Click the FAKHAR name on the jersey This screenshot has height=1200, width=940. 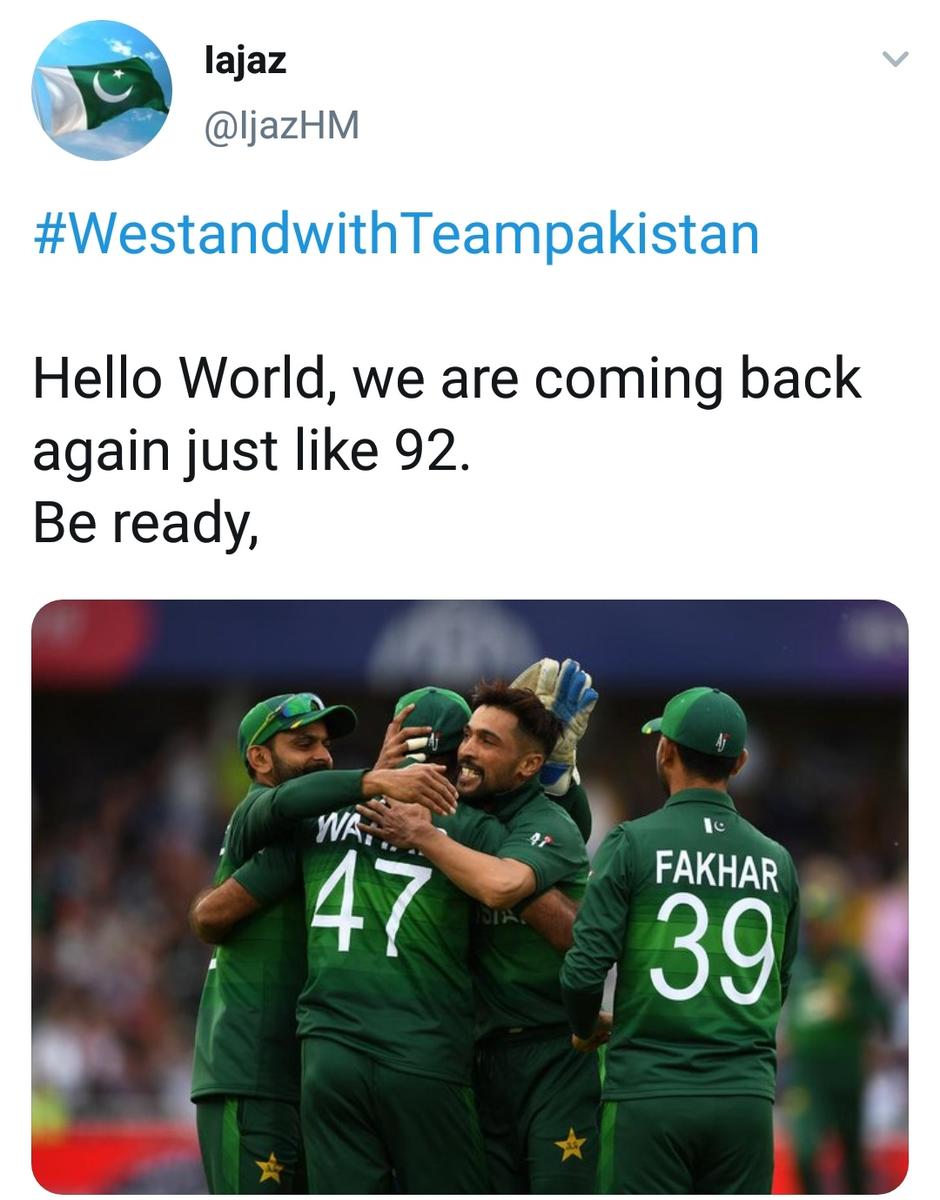(716, 870)
